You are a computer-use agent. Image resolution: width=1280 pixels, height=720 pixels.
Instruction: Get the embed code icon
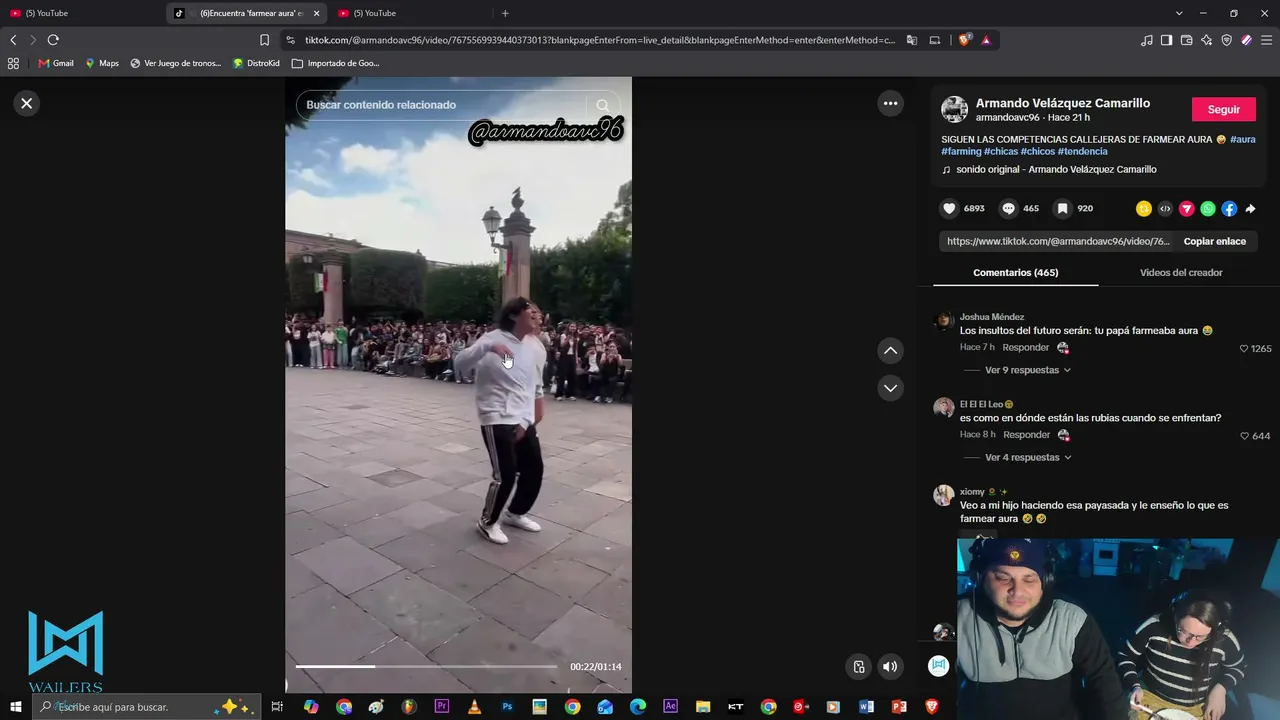1165,209
